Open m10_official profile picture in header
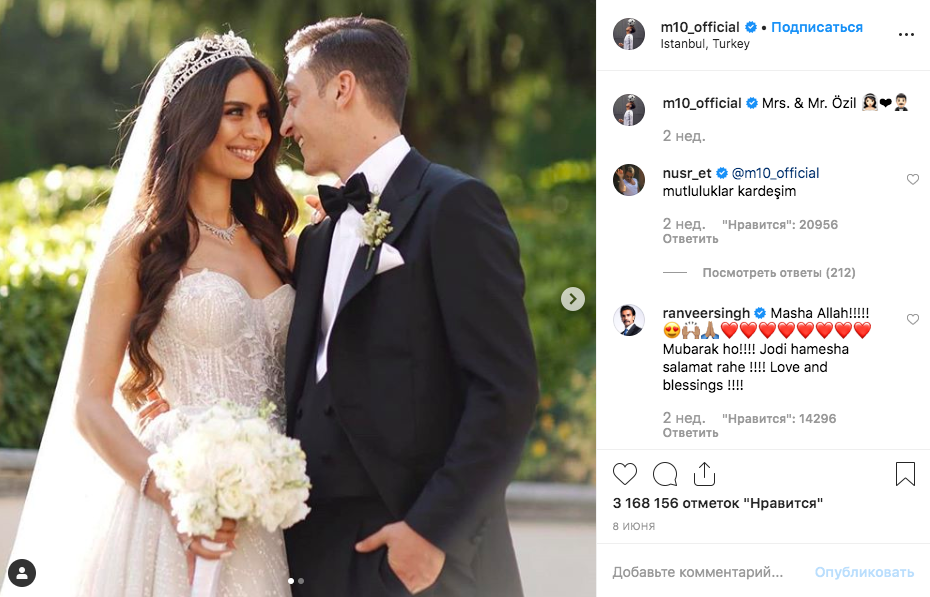The width and height of the screenshot is (930, 597). [x=629, y=34]
